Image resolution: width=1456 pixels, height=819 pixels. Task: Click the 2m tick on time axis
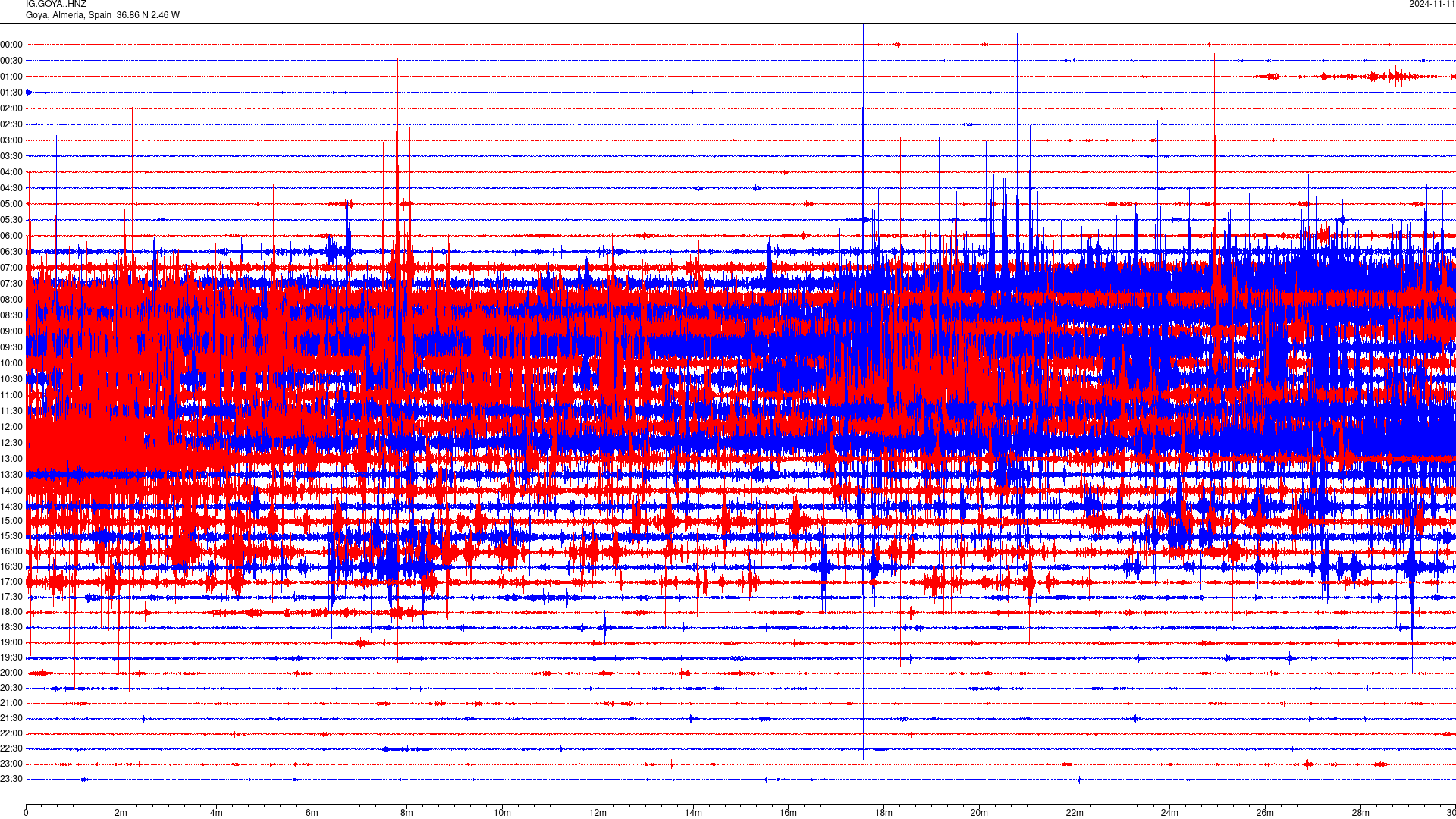tap(121, 813)
